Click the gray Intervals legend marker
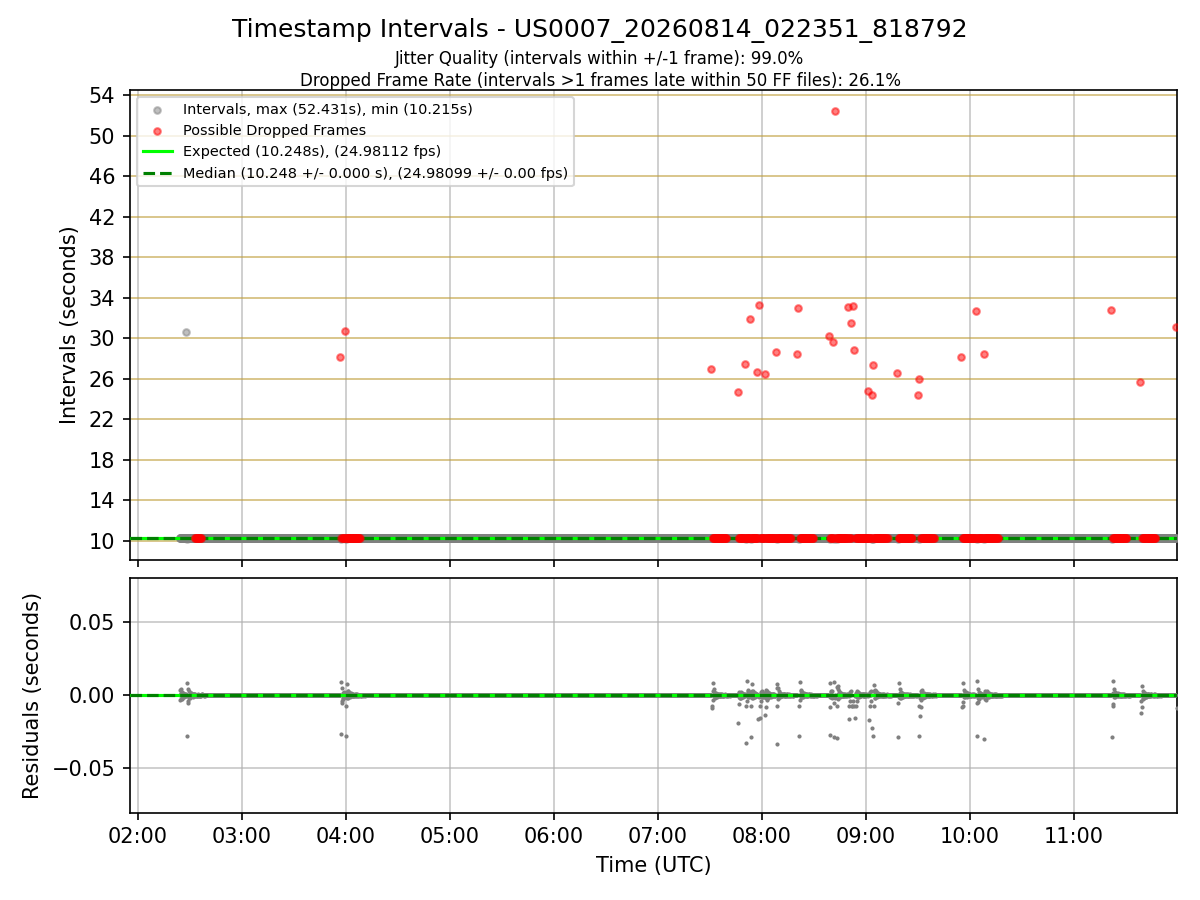The image size is (1200, 900). pos(158,109)
